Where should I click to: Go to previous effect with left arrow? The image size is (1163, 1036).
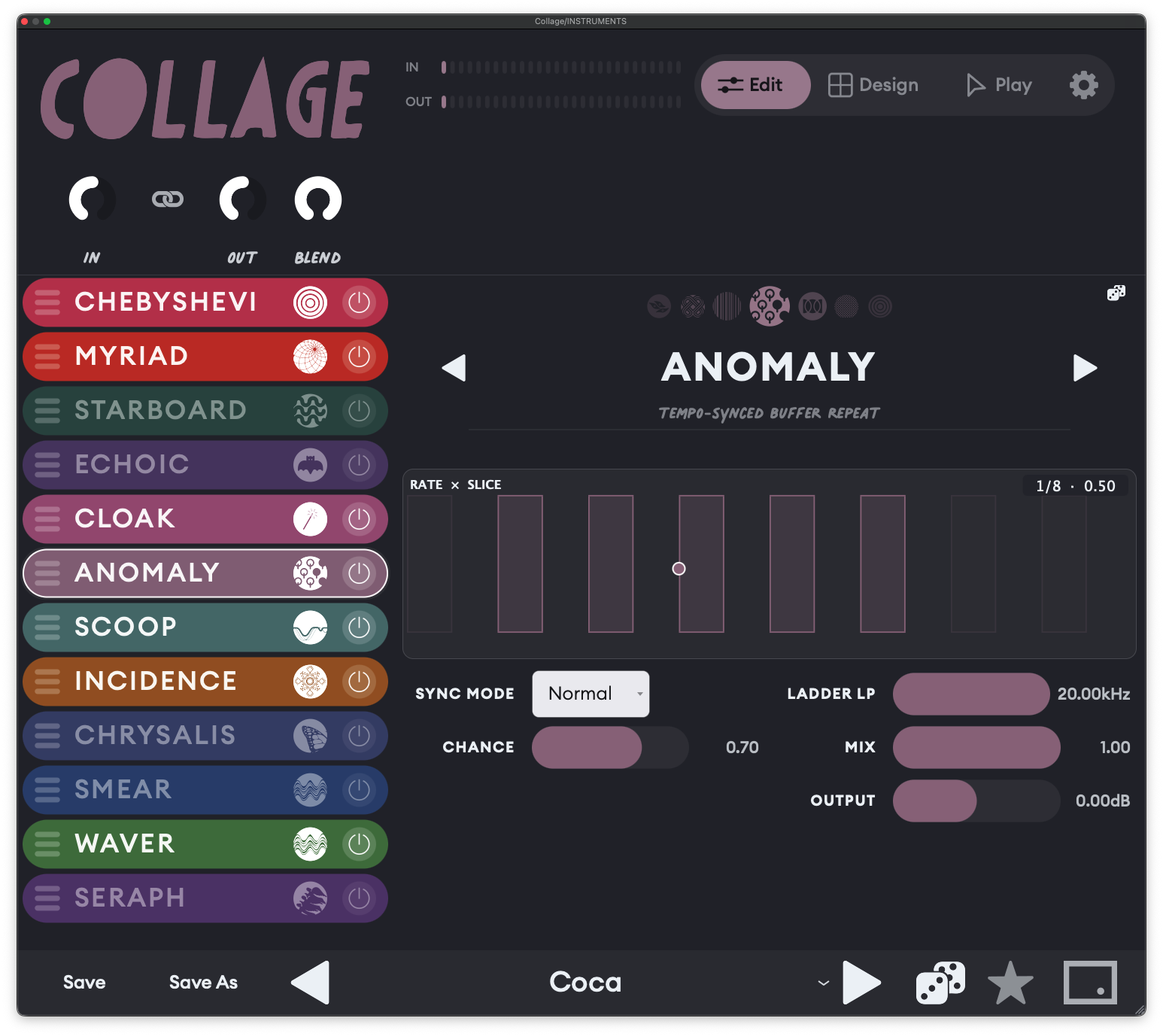[454, 368]
